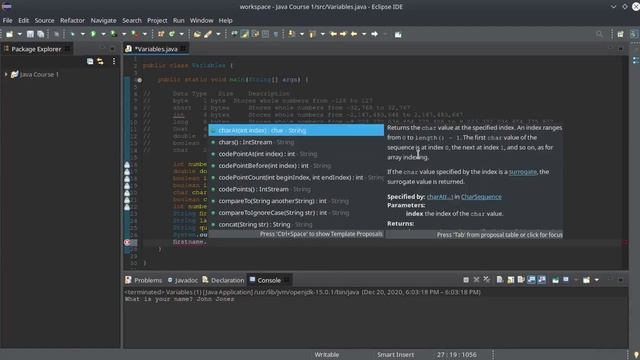Click the green Run toolbar button

93,34
